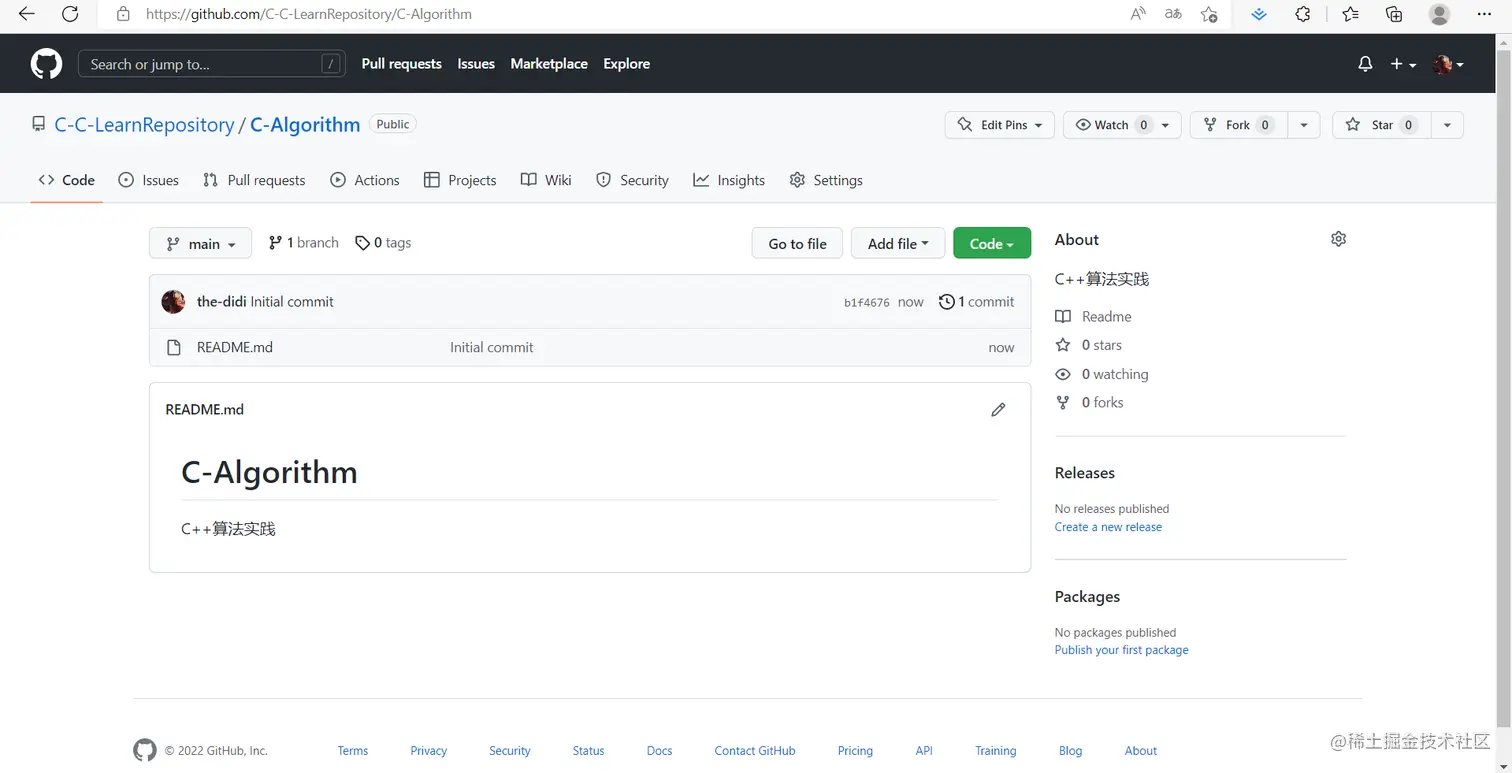This screenshot has height=773, width=1512.
Task: Click the translate page icon
Action: [x=1174, y=14]
